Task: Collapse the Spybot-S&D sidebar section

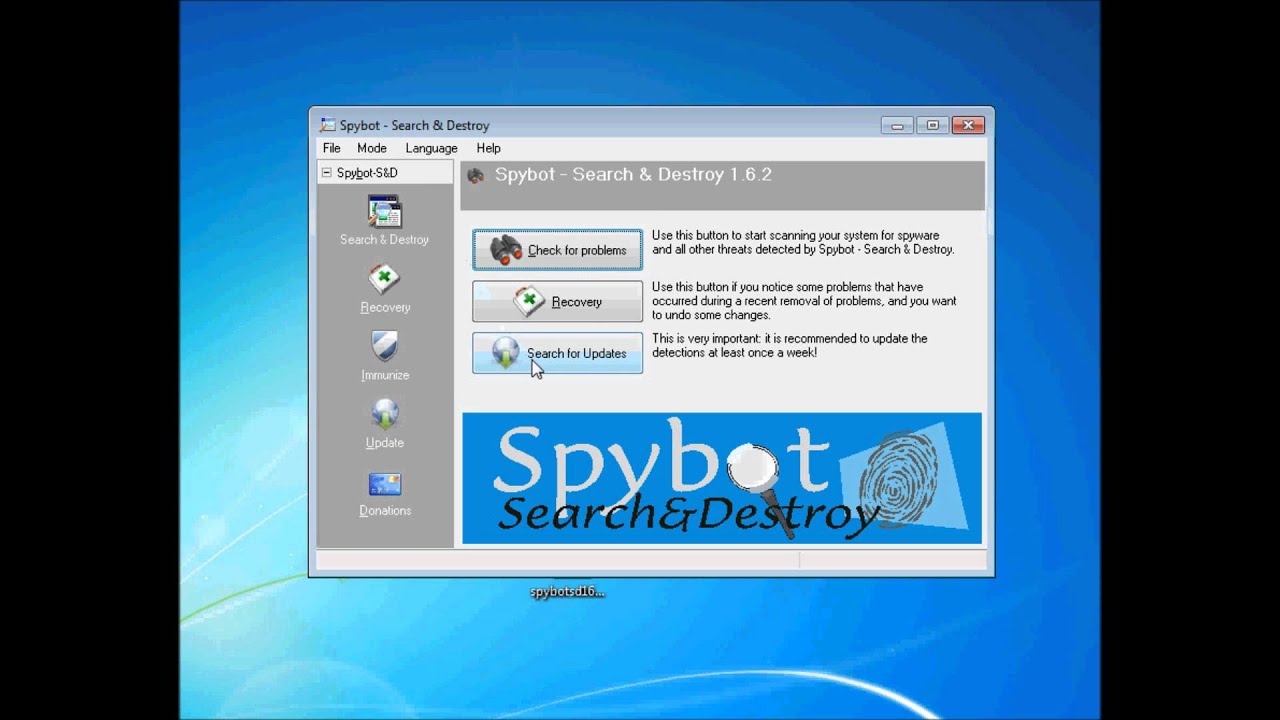Action: click(x=326, y=172)
